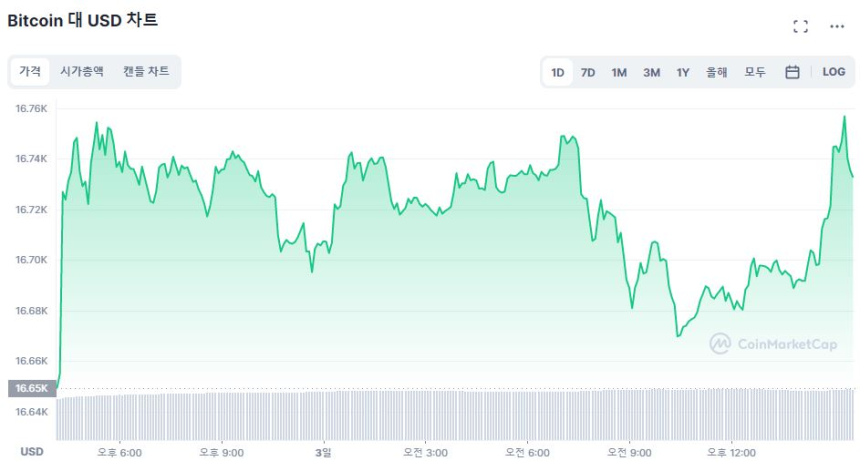Select the 7D time range
Screen dimensions: 860x461
588,72
